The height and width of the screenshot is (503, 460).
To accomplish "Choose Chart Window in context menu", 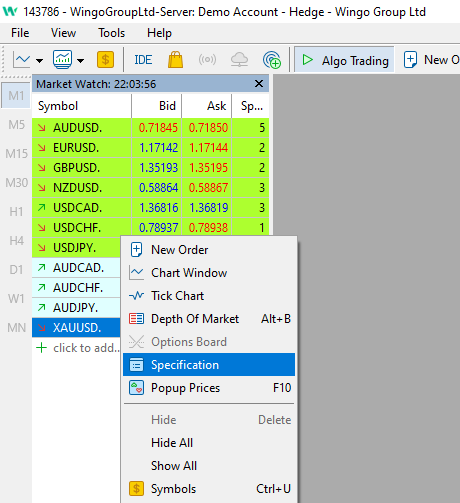I will coord(209,273).
